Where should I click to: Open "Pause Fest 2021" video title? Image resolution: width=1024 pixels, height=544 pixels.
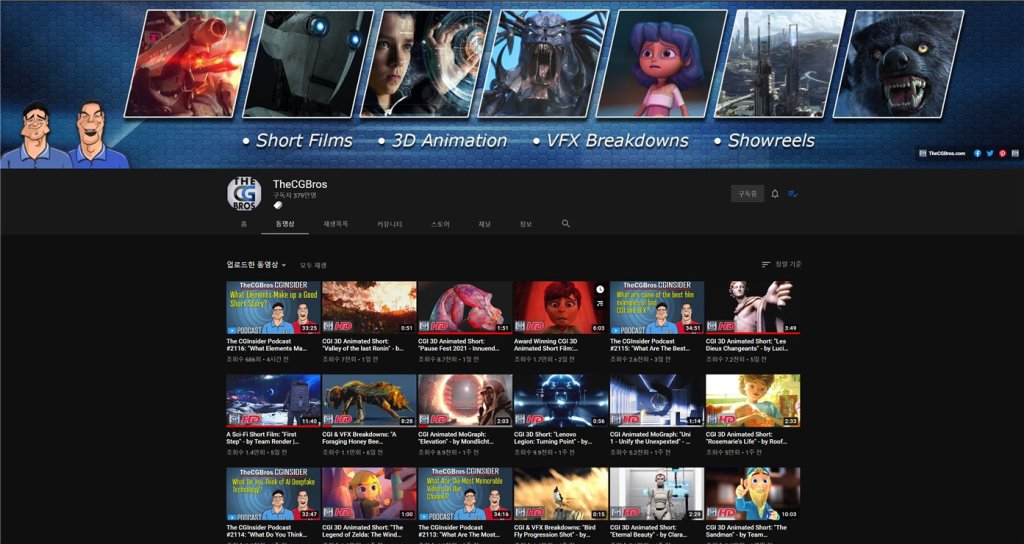pos(459,345)
